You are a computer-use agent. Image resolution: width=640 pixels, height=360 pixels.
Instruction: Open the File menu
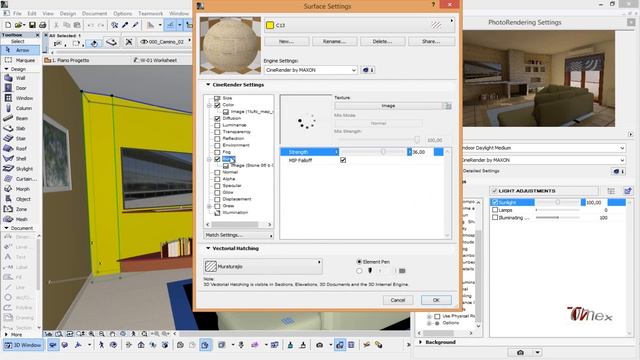[17, 13]
